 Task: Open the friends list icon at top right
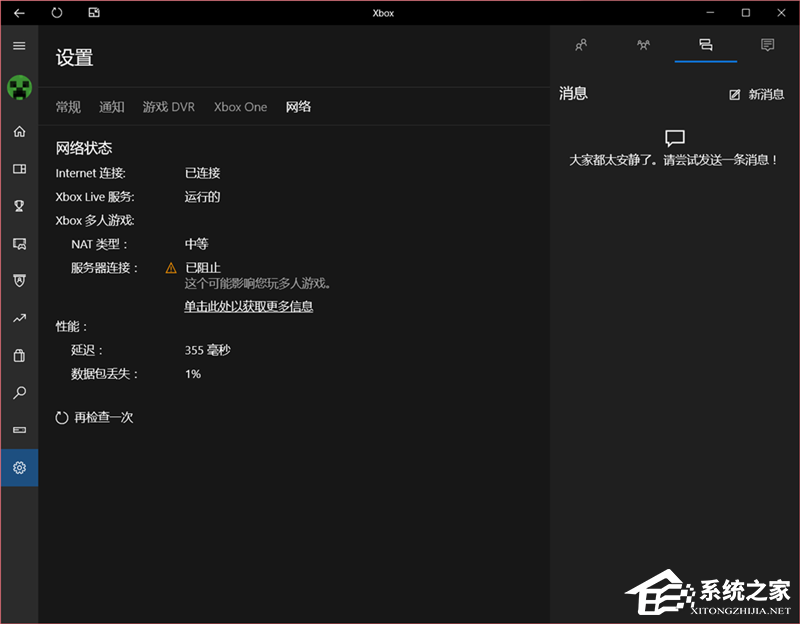(x=581, y=45)
